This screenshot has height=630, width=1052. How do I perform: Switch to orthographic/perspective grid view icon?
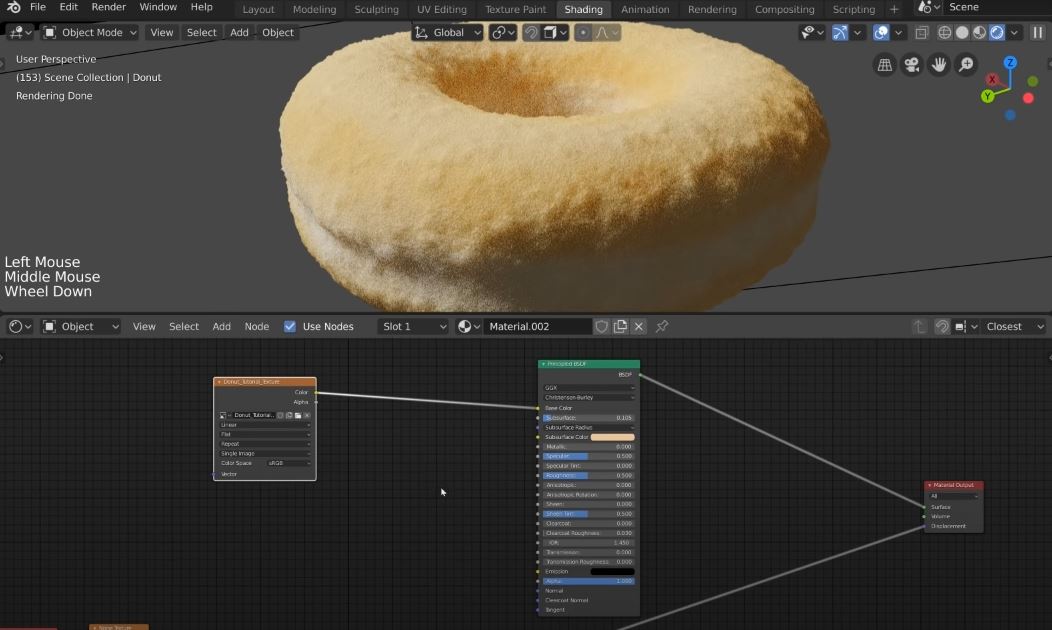[885, 64]
